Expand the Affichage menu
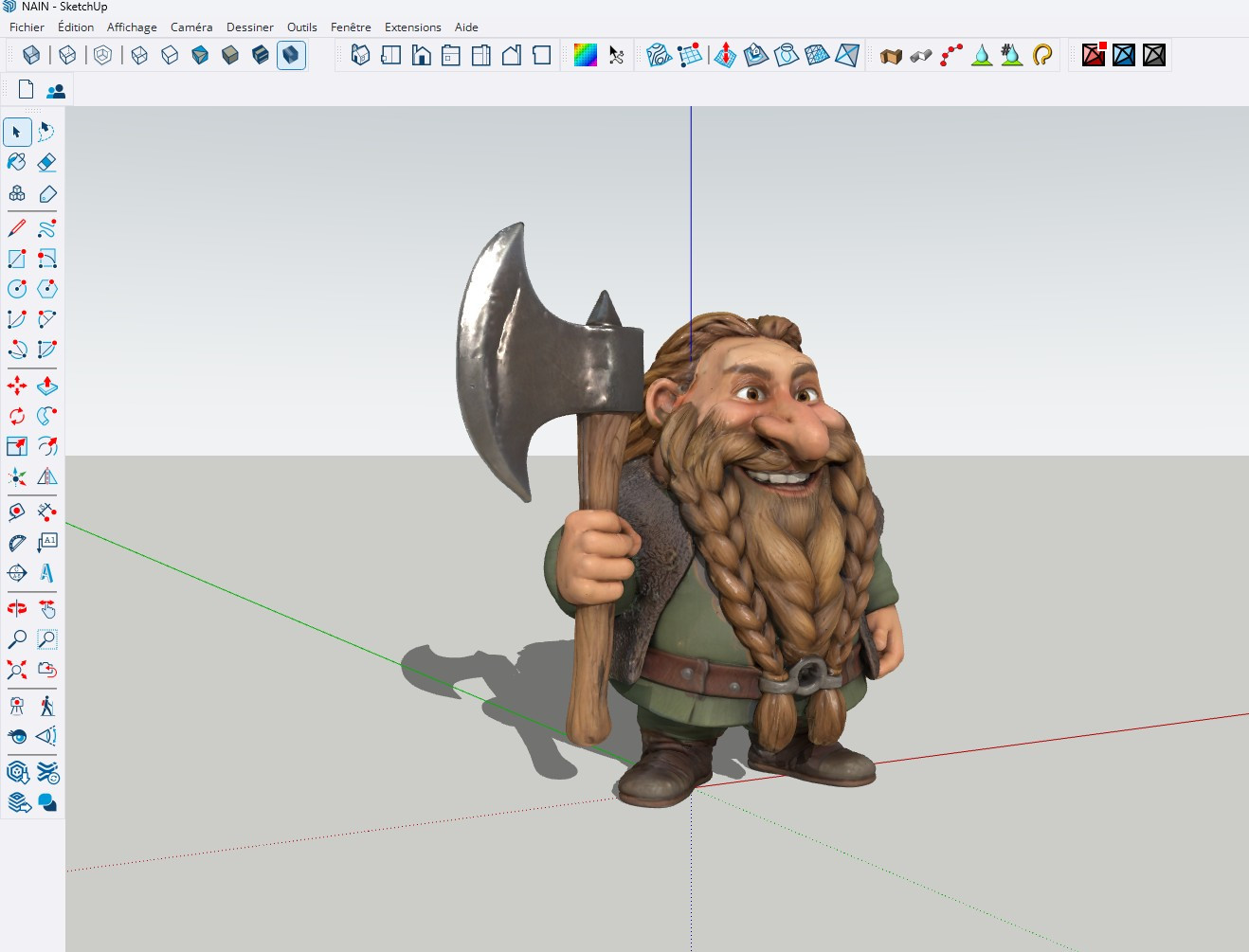The image size is (1249, 952). click(132, 27)
